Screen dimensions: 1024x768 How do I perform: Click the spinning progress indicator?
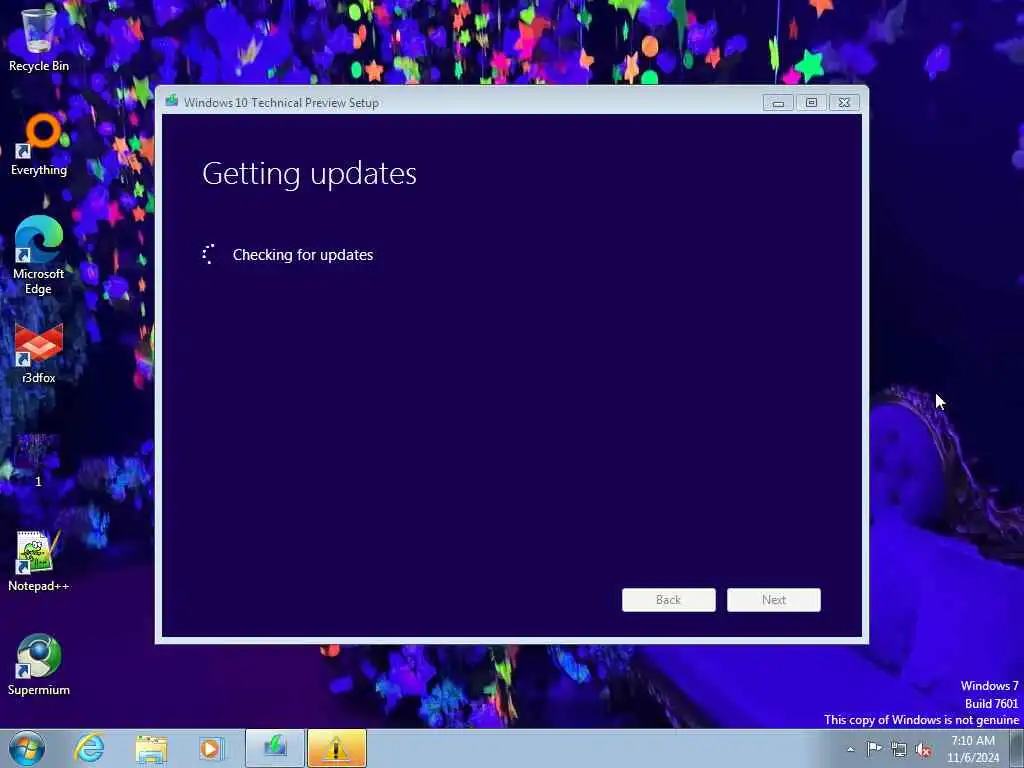pos(208,255)
